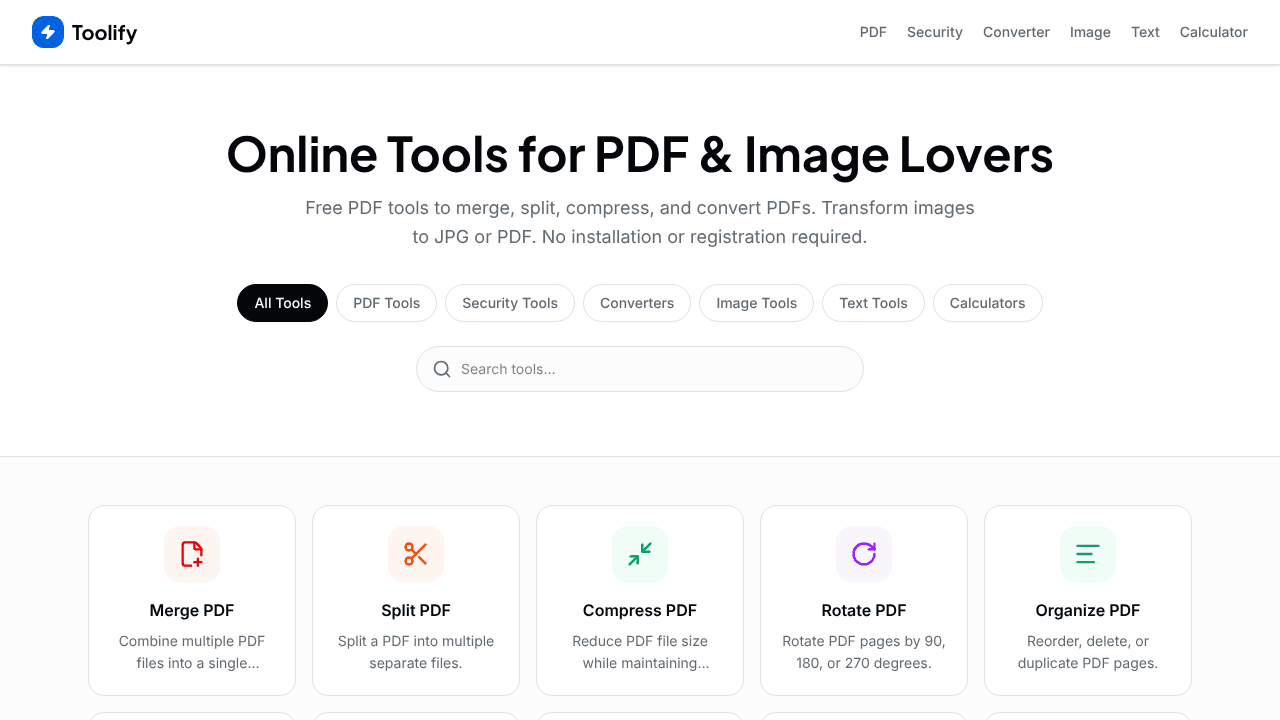The image size is (1280, 720).
Task: Click 'Combine multiple PDF files' description
Action: [x=192, y=652]
